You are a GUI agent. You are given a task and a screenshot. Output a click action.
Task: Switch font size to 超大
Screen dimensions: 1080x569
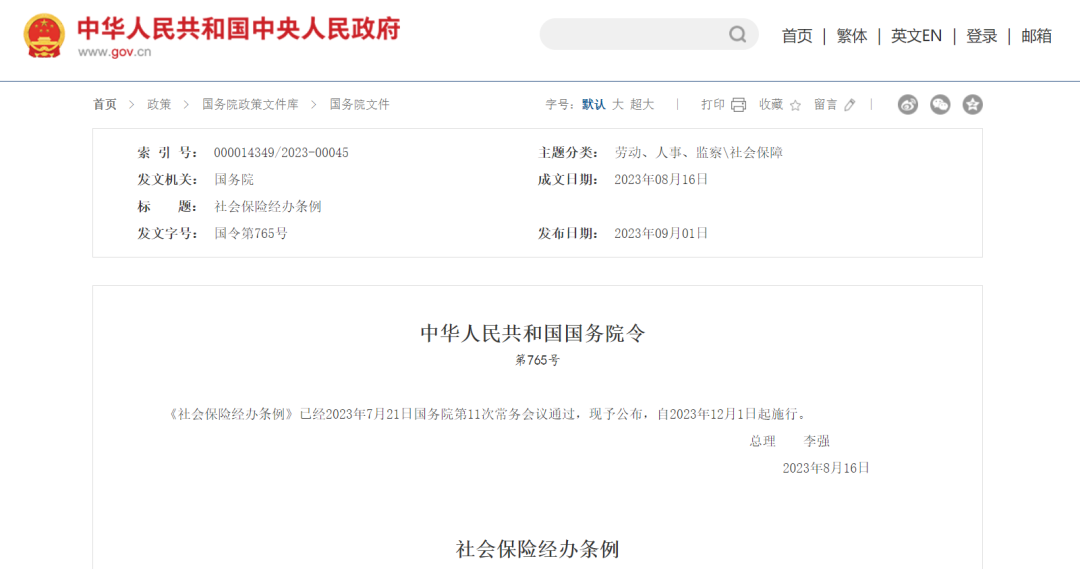tap(642, 104)
